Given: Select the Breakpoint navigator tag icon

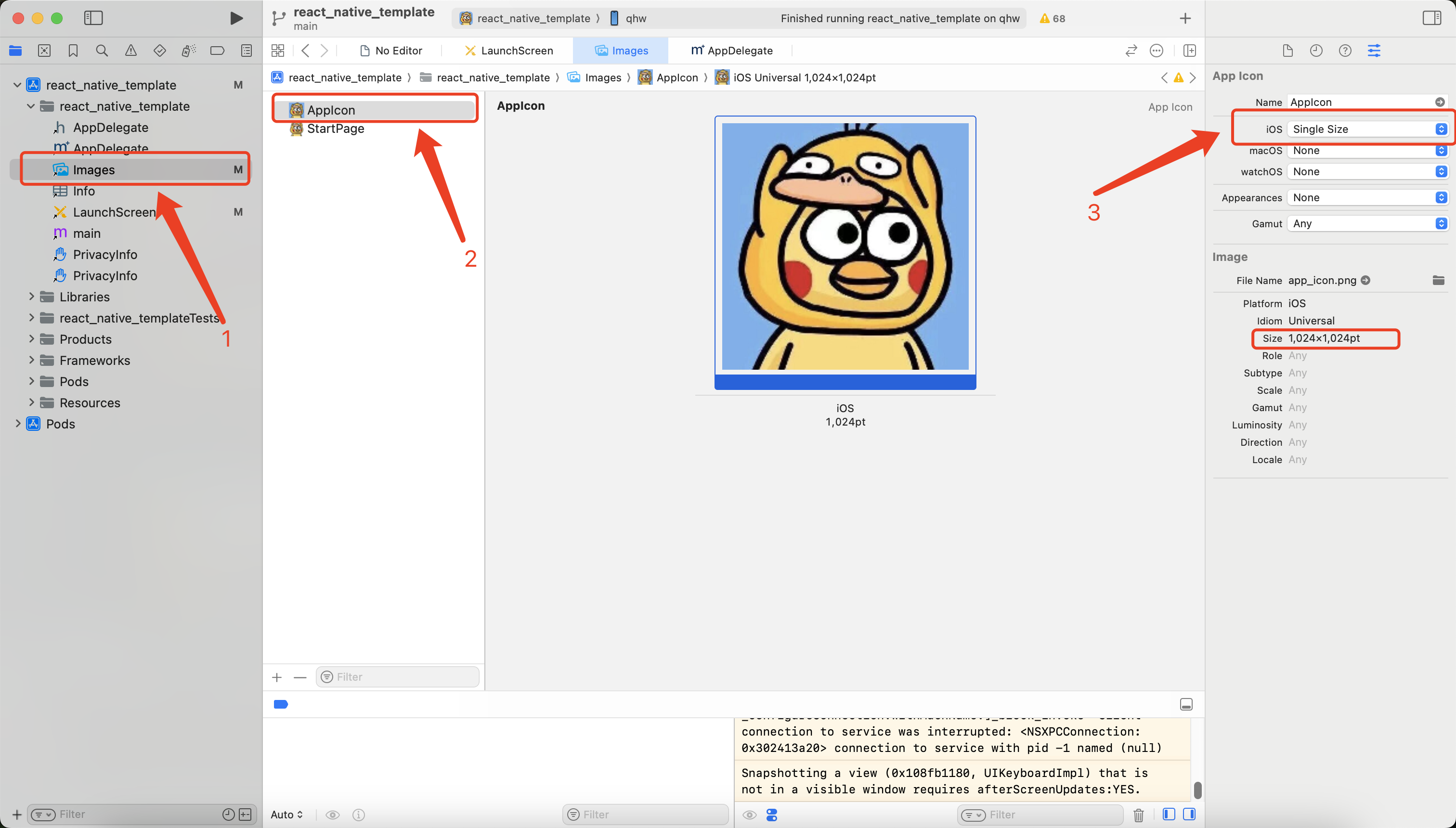Looking at the screenshot, I should (x=217, y=50).
